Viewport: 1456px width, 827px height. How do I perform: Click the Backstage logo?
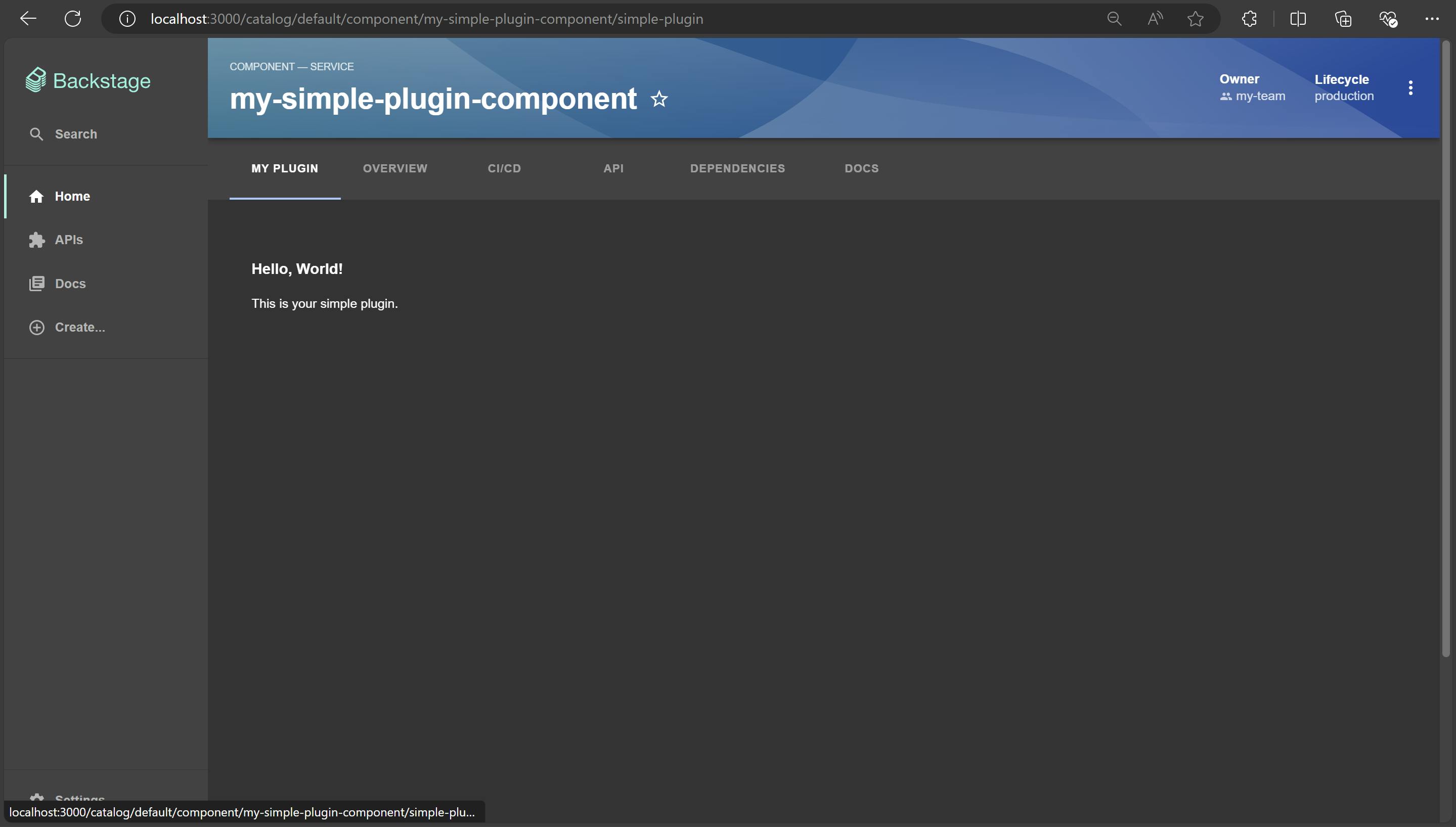pos(88,81)
